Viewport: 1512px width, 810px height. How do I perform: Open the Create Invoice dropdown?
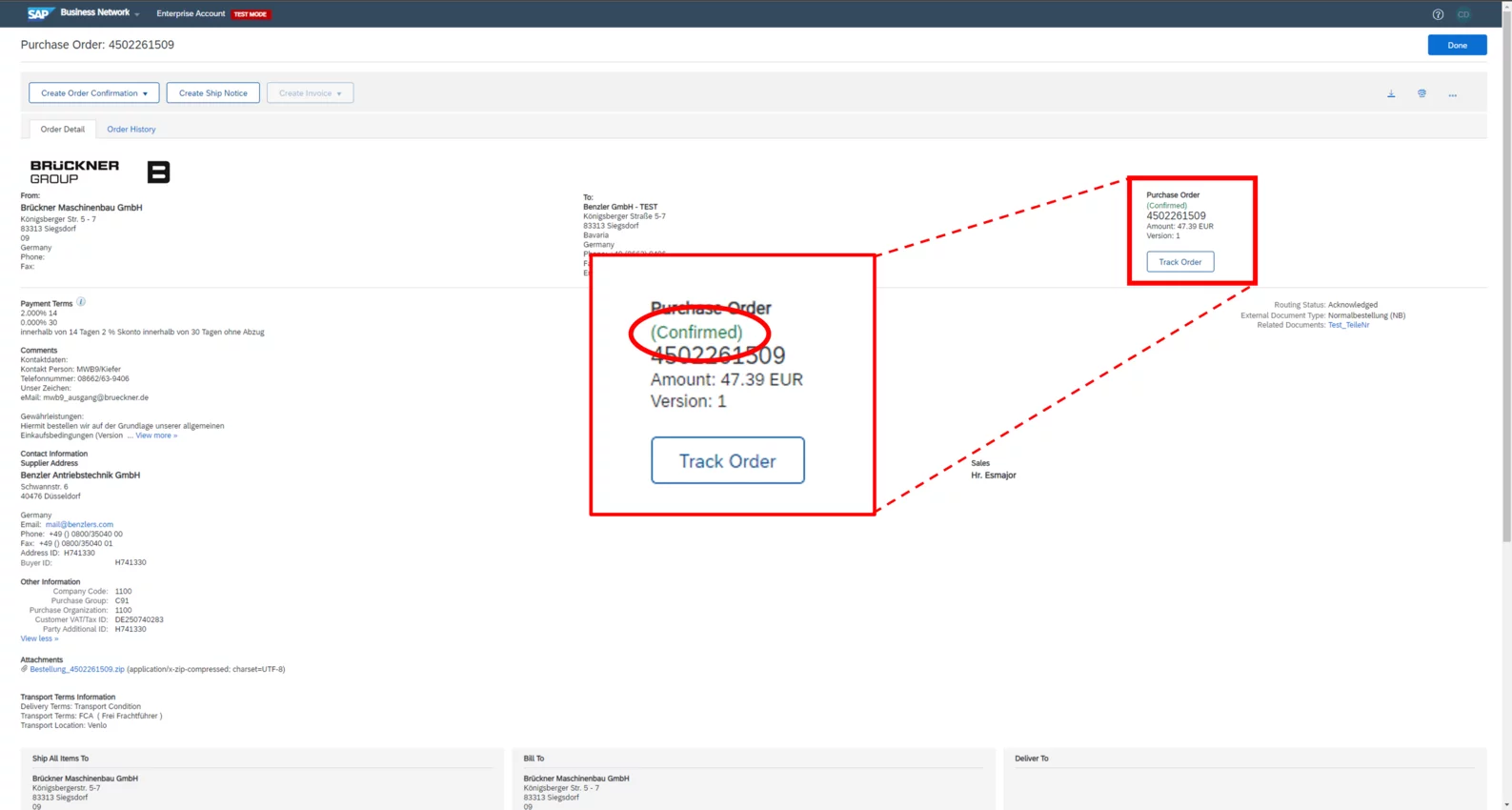[x=310, y=92]
